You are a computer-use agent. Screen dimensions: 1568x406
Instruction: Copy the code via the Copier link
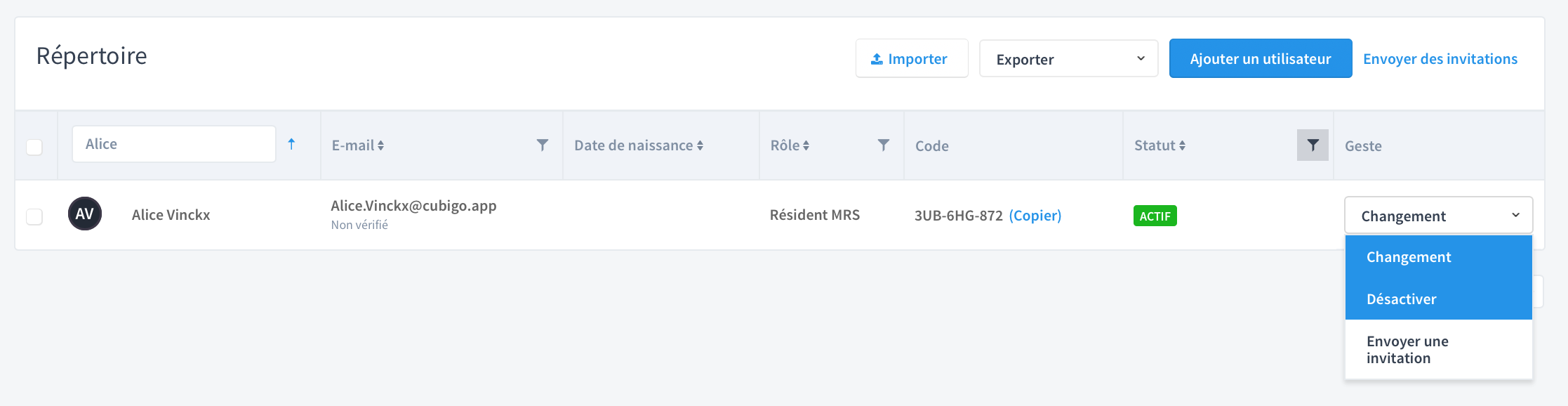click(x=1035, y=216)
